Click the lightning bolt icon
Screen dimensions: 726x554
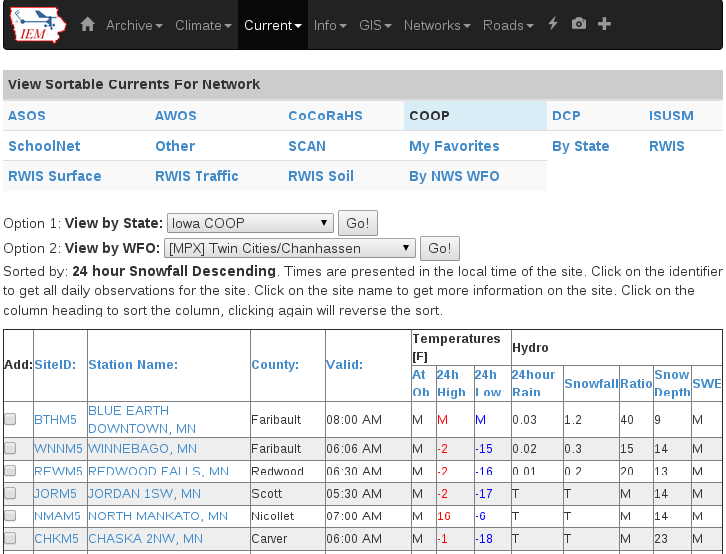click(x=553, y=24)
